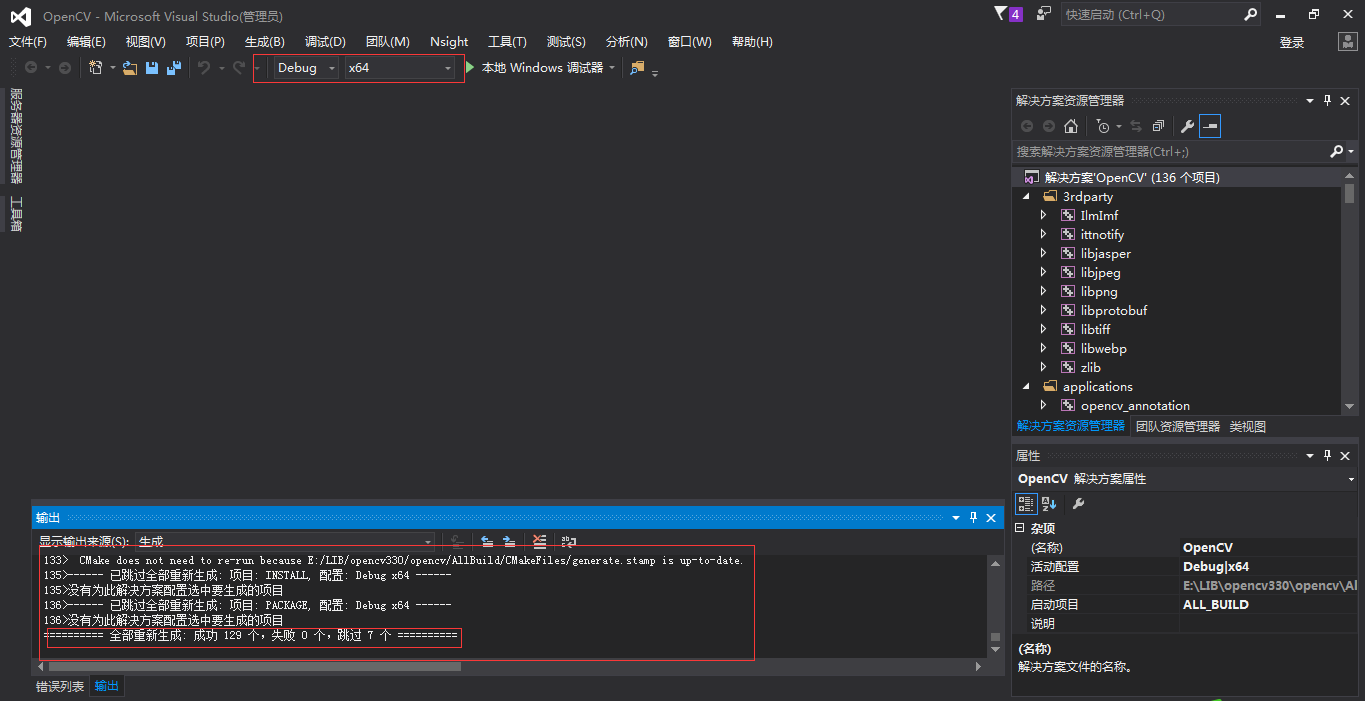Open the 文件(F) menu
This screenshot has height=701, width=1365.
point(28,42)
